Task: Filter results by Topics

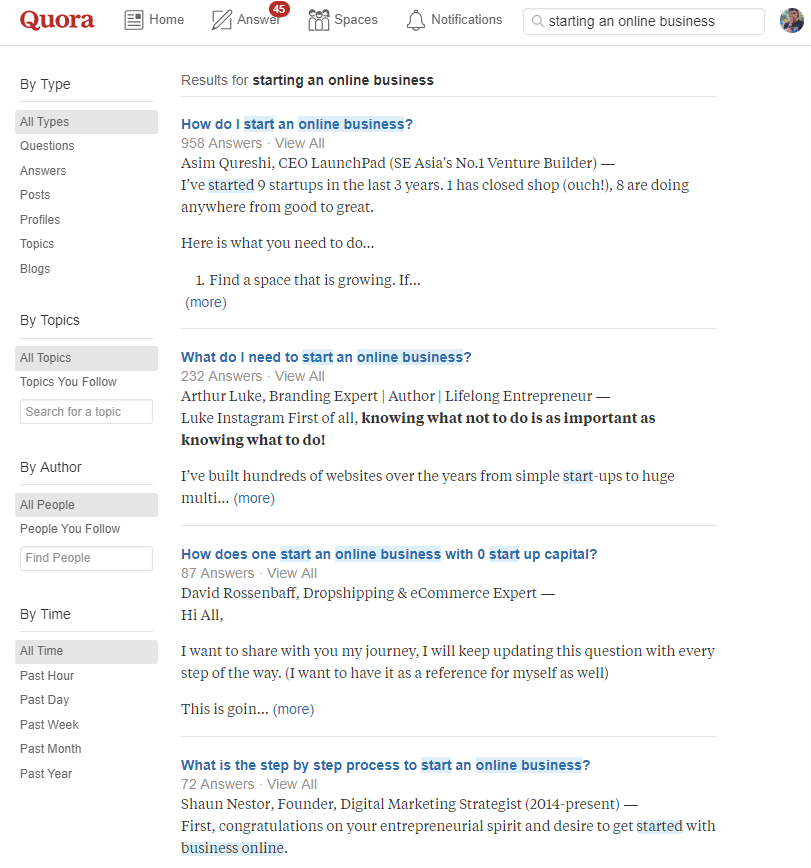Action: tap(37, 244)
